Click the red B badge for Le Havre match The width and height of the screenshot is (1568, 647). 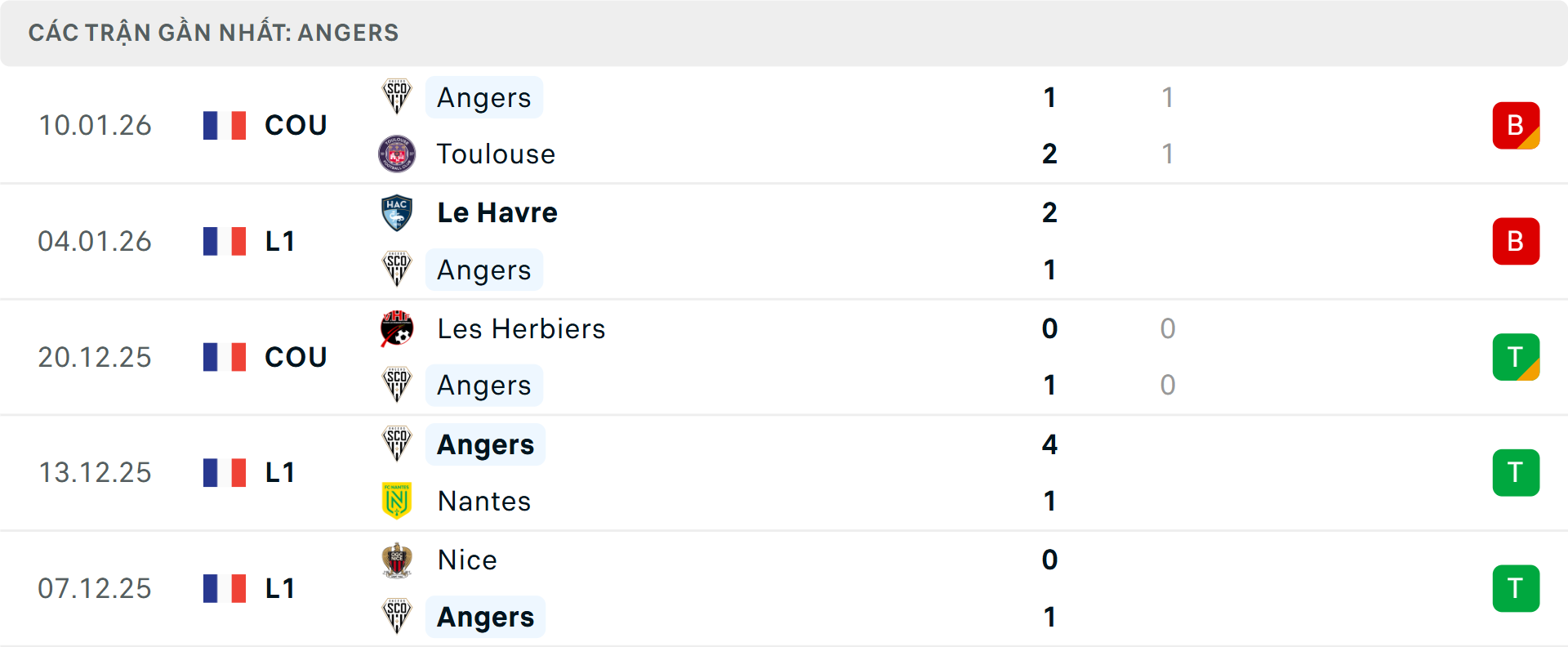[x=1516, y=241]
